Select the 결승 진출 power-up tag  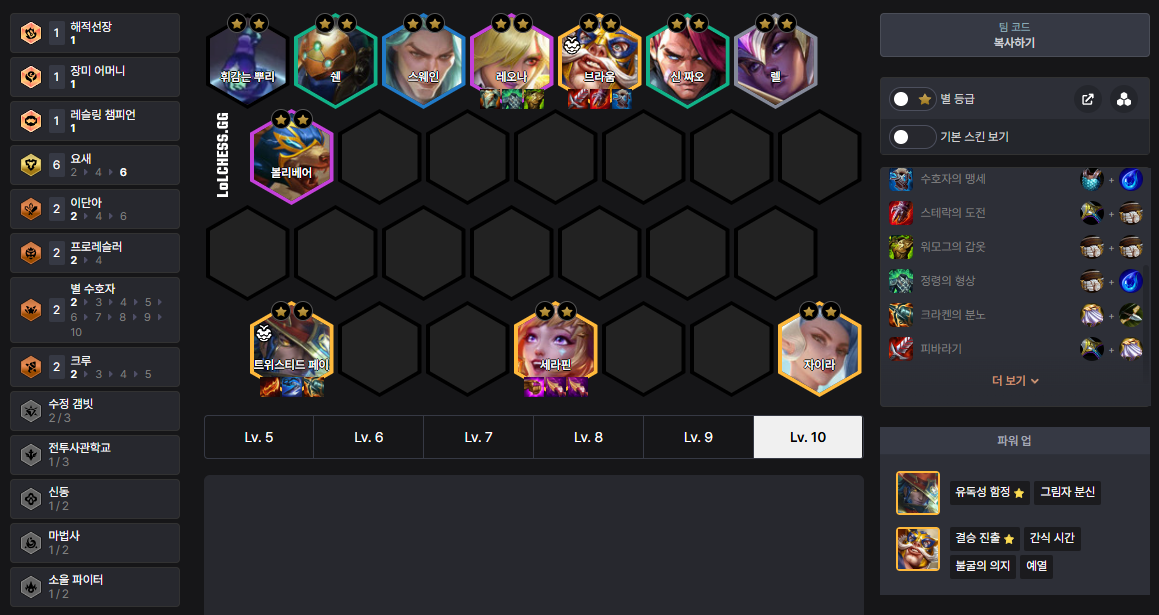pos(984,538)
